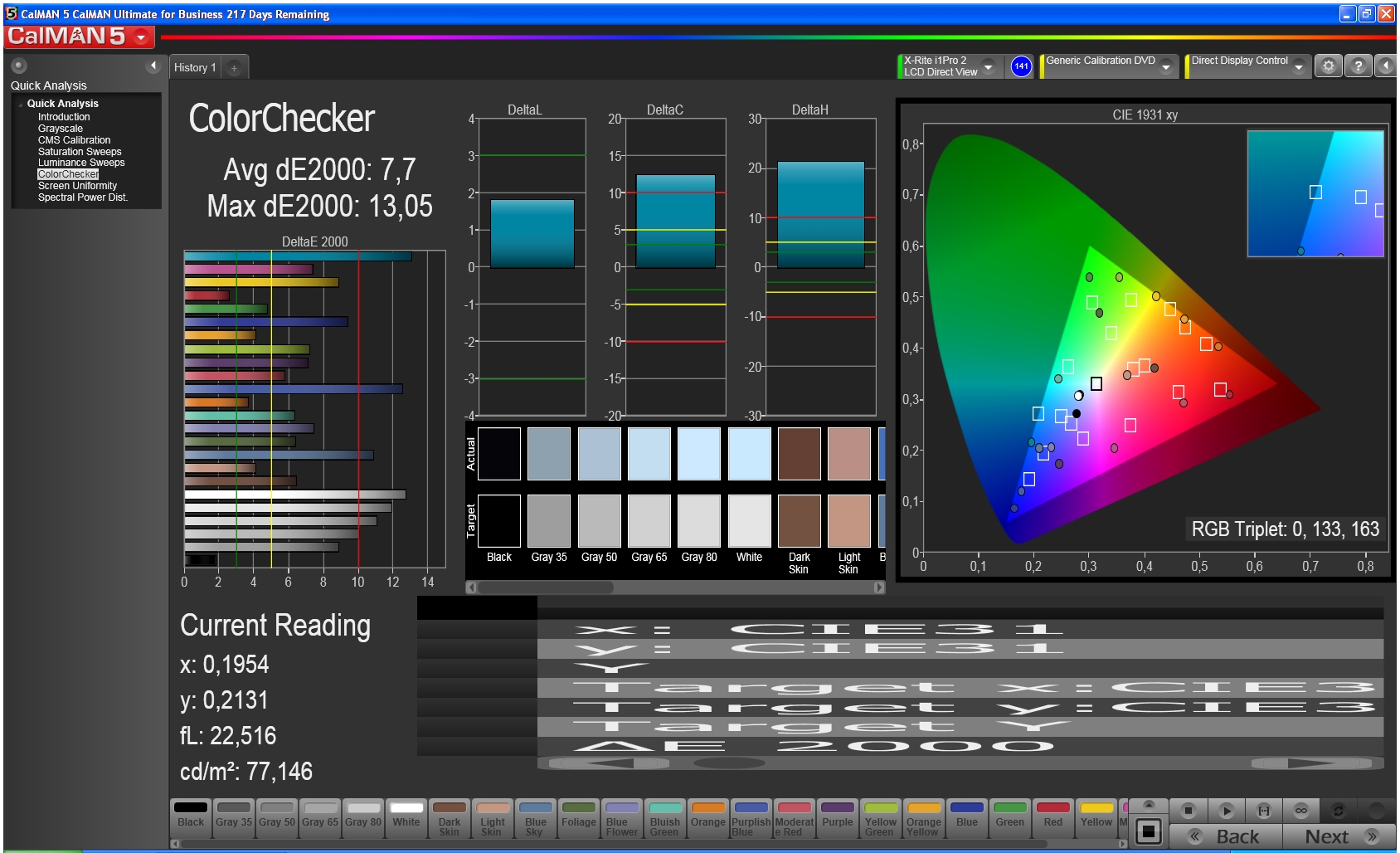This screenshot has height=853, width=1400.
Task: Collapse the Quick Analysis sidebar panel arrow
Action: coord(153,66)
